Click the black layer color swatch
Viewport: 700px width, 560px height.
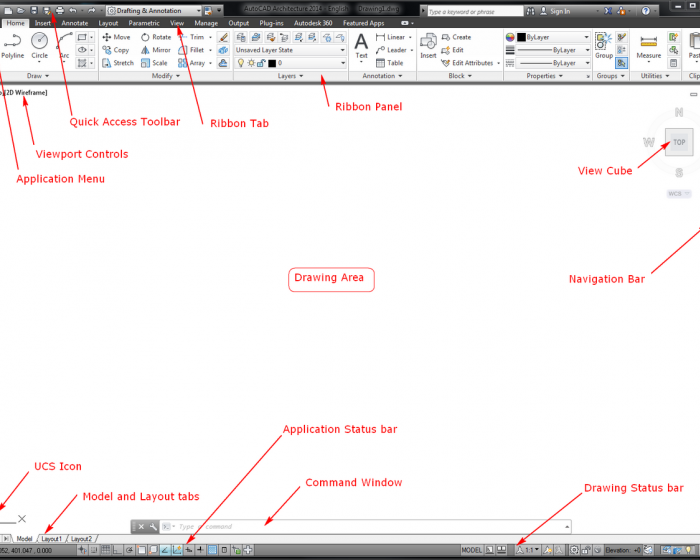(x=272, y=63)
